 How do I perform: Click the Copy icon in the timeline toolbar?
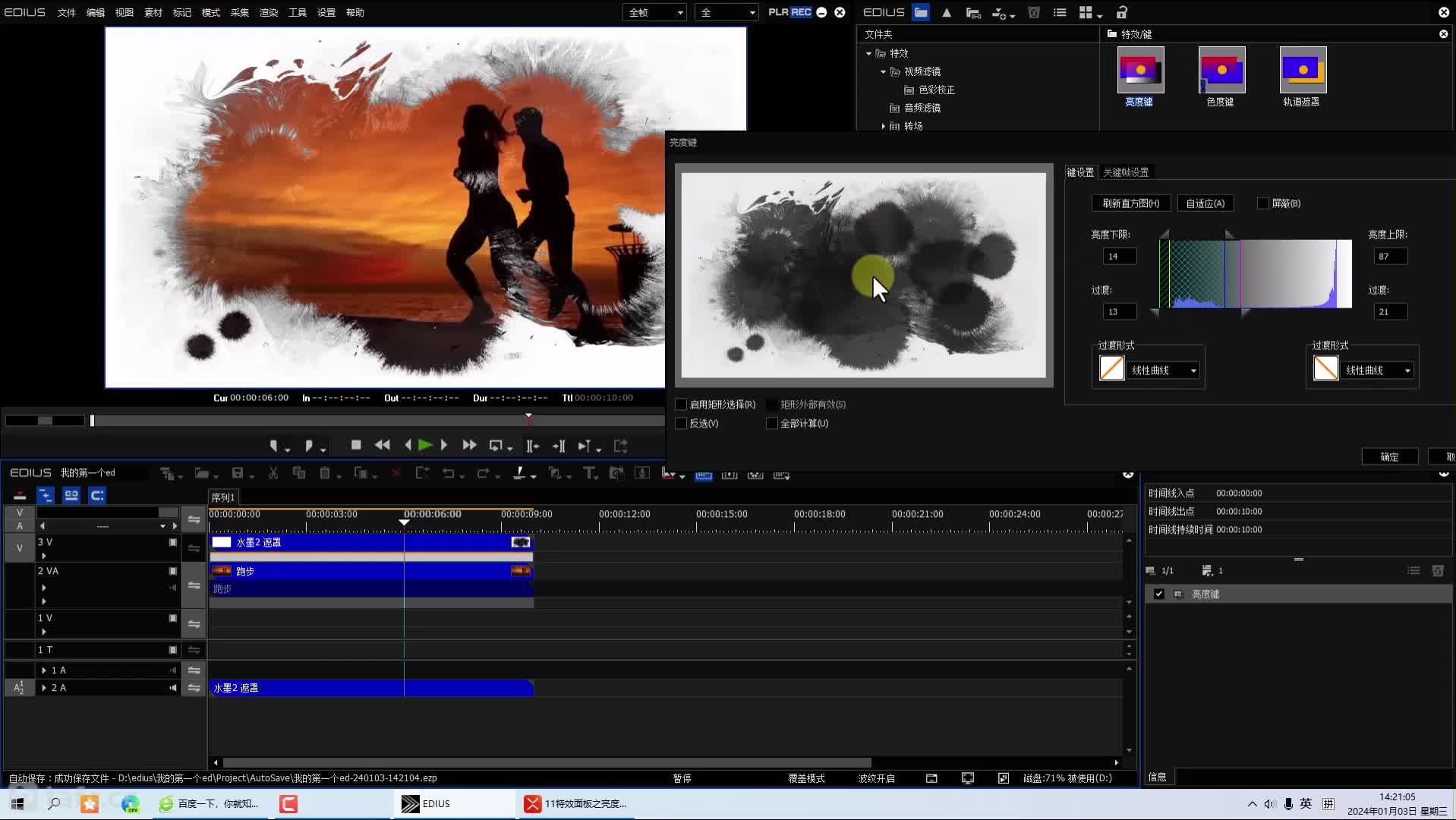point(299,473)
